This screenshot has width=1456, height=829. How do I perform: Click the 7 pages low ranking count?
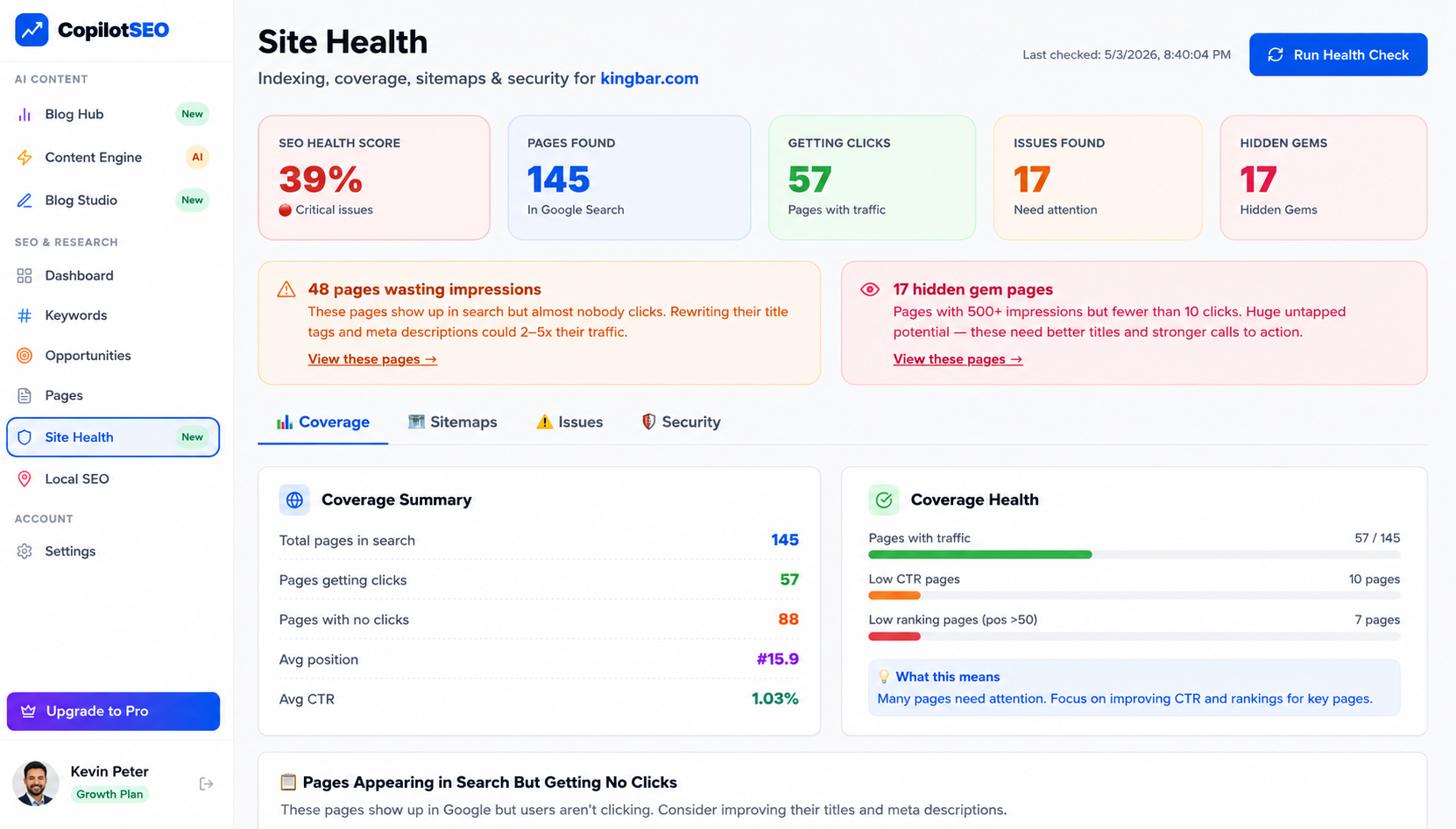[x=1377, y=620]
